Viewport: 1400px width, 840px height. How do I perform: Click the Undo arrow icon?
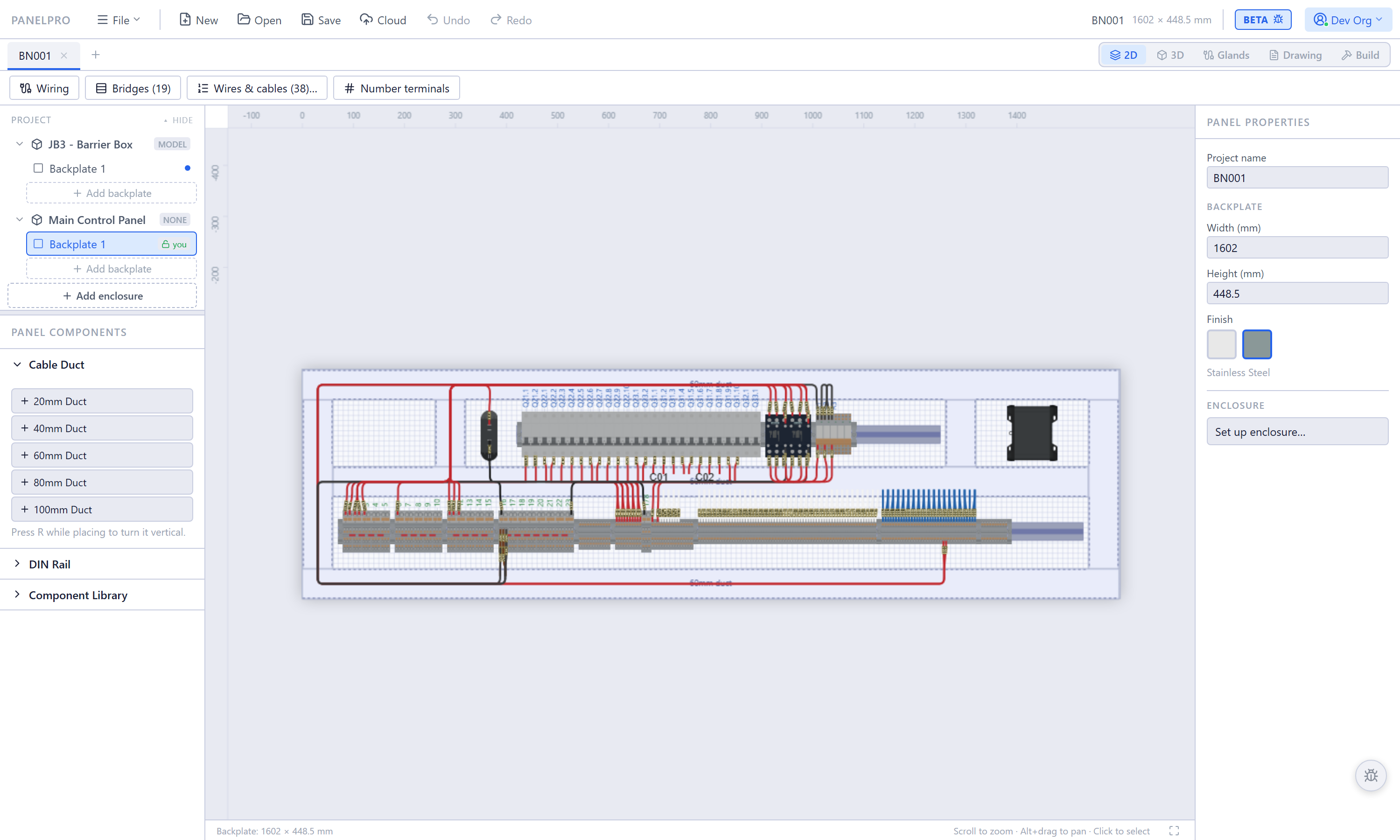point(433,20)
